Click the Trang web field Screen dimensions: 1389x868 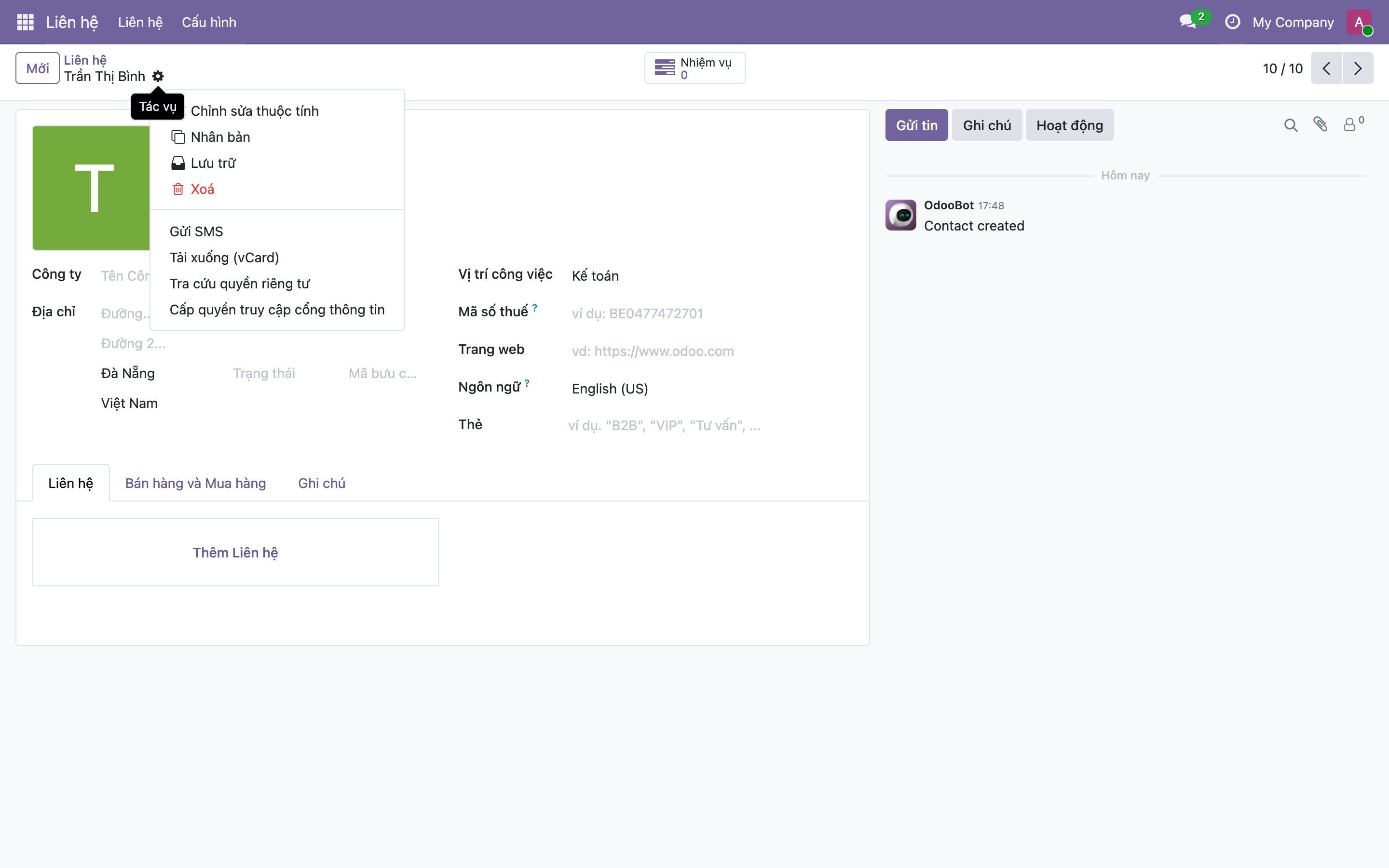(712, 351)
